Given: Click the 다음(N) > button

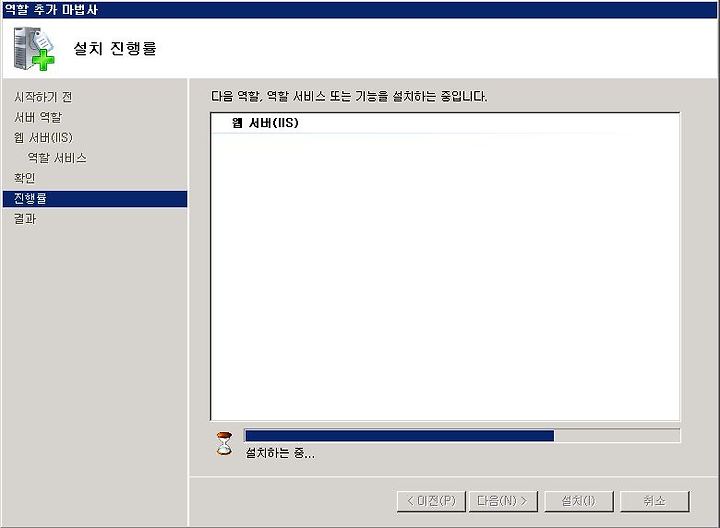Looking at the screenshot, I should coord(503,501).
